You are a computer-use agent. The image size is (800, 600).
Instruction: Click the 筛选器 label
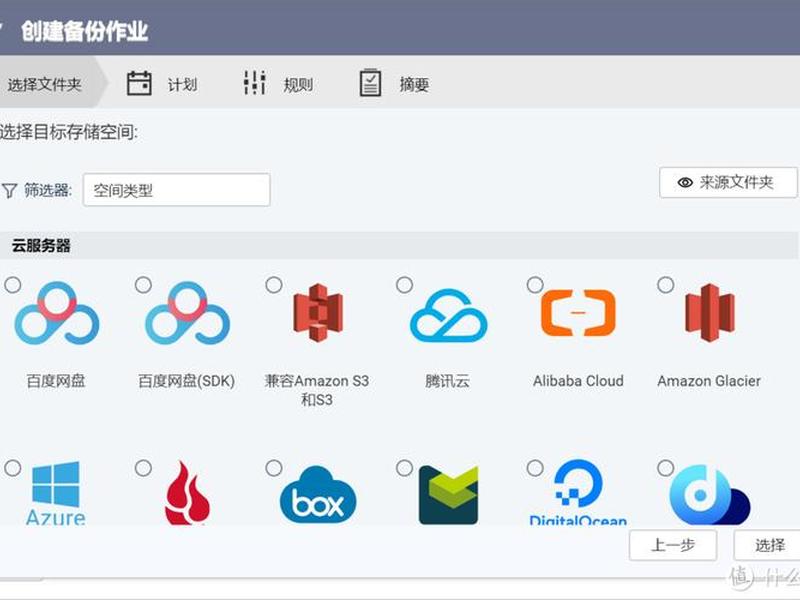pos(48,190)
